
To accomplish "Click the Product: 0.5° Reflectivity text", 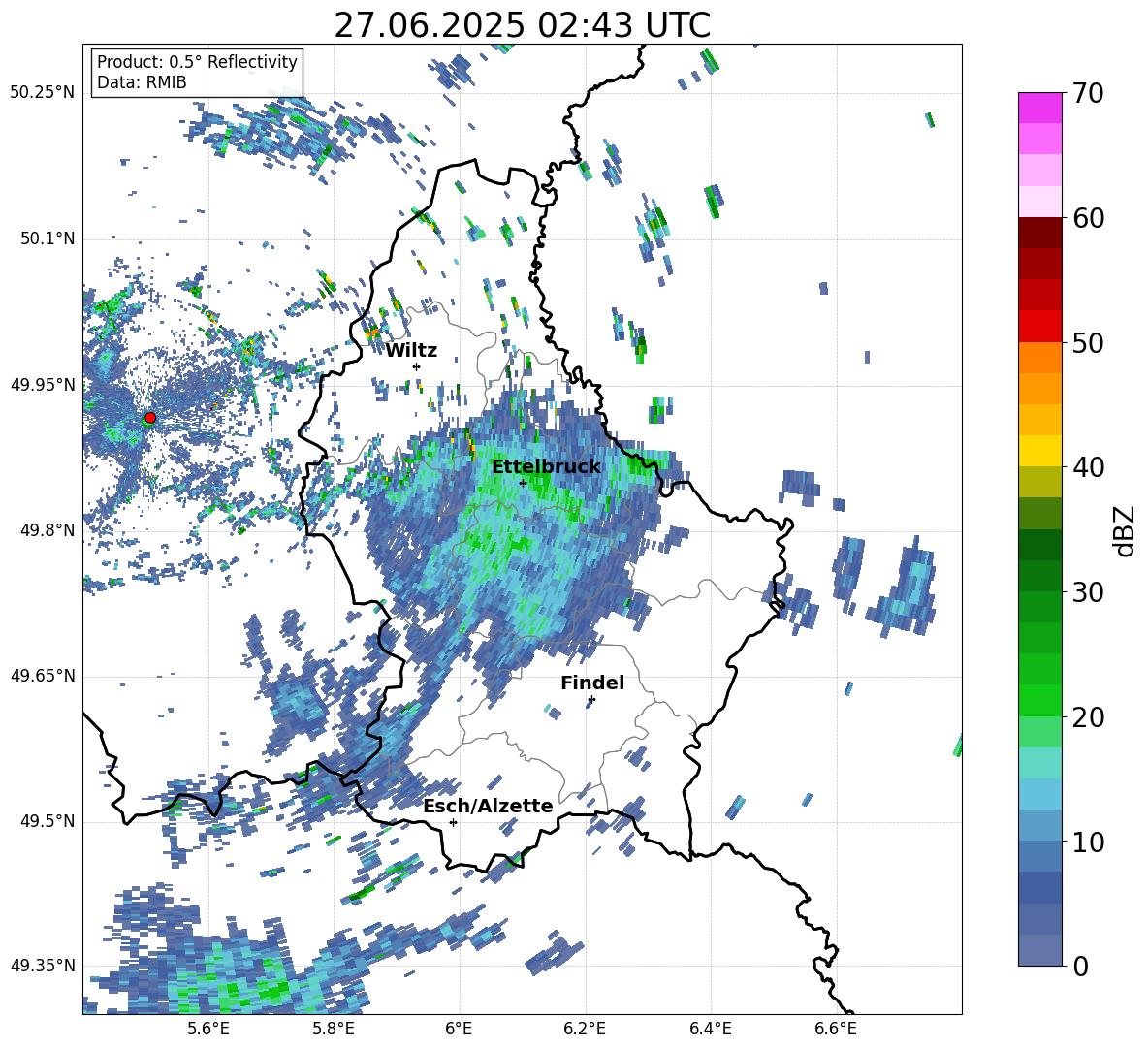I will (x=197, y=62).
